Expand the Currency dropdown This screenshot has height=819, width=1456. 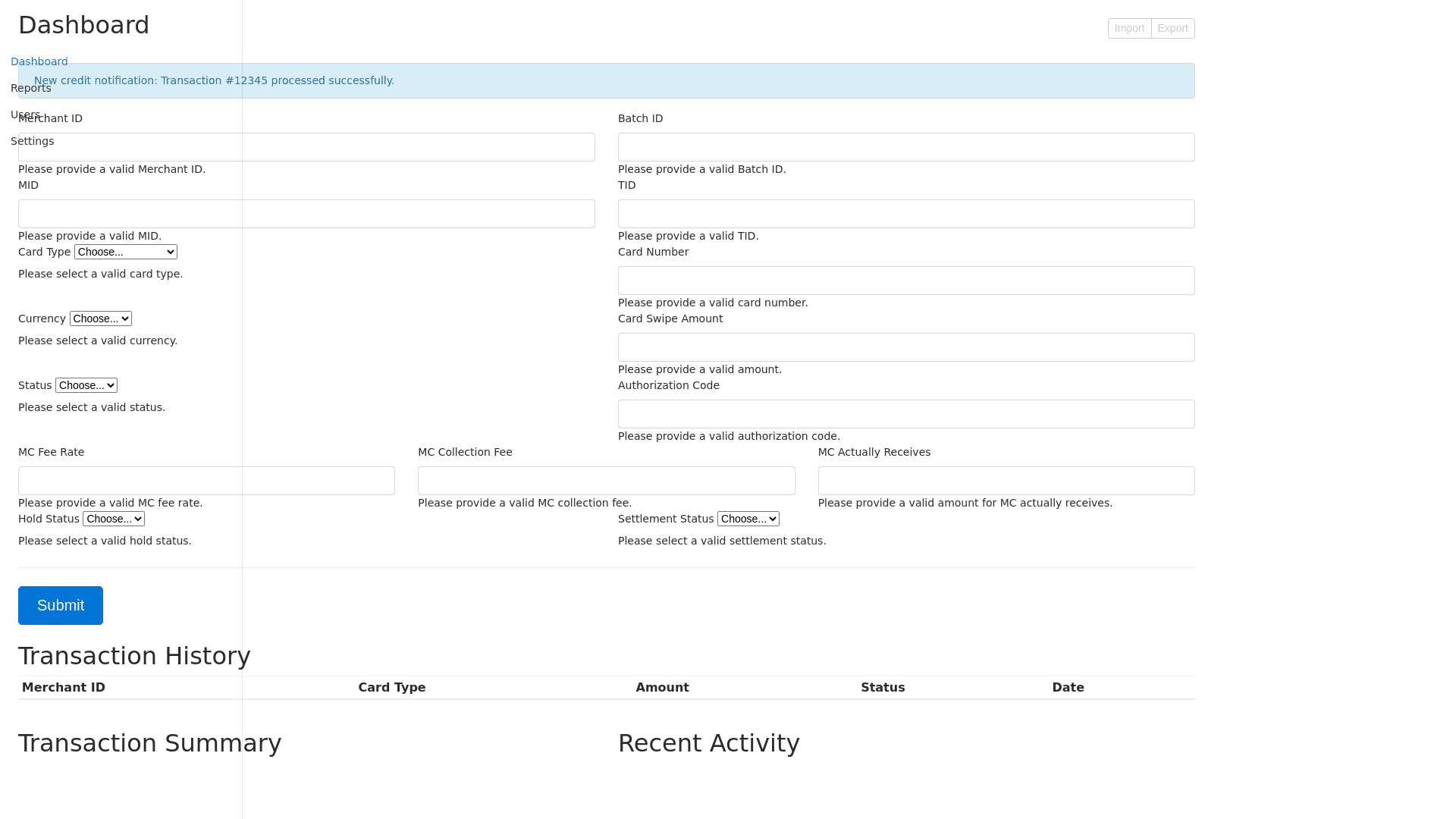click(x=101, y=318)
